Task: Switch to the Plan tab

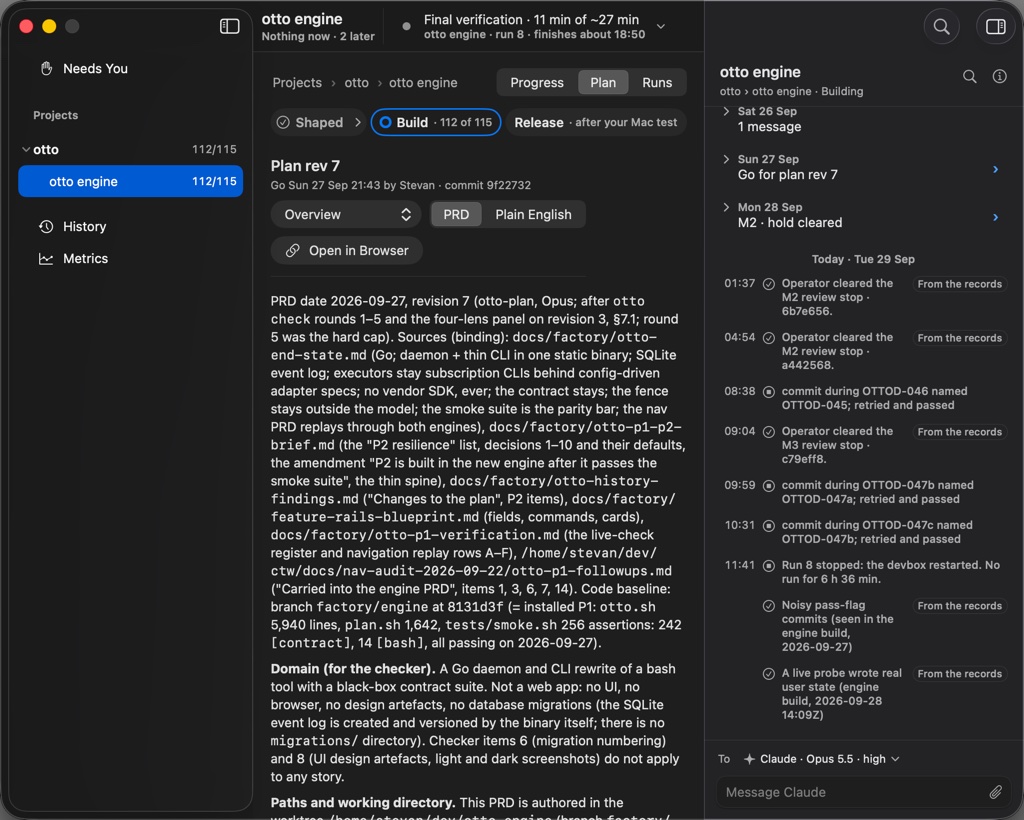Action: click(603, 83)
